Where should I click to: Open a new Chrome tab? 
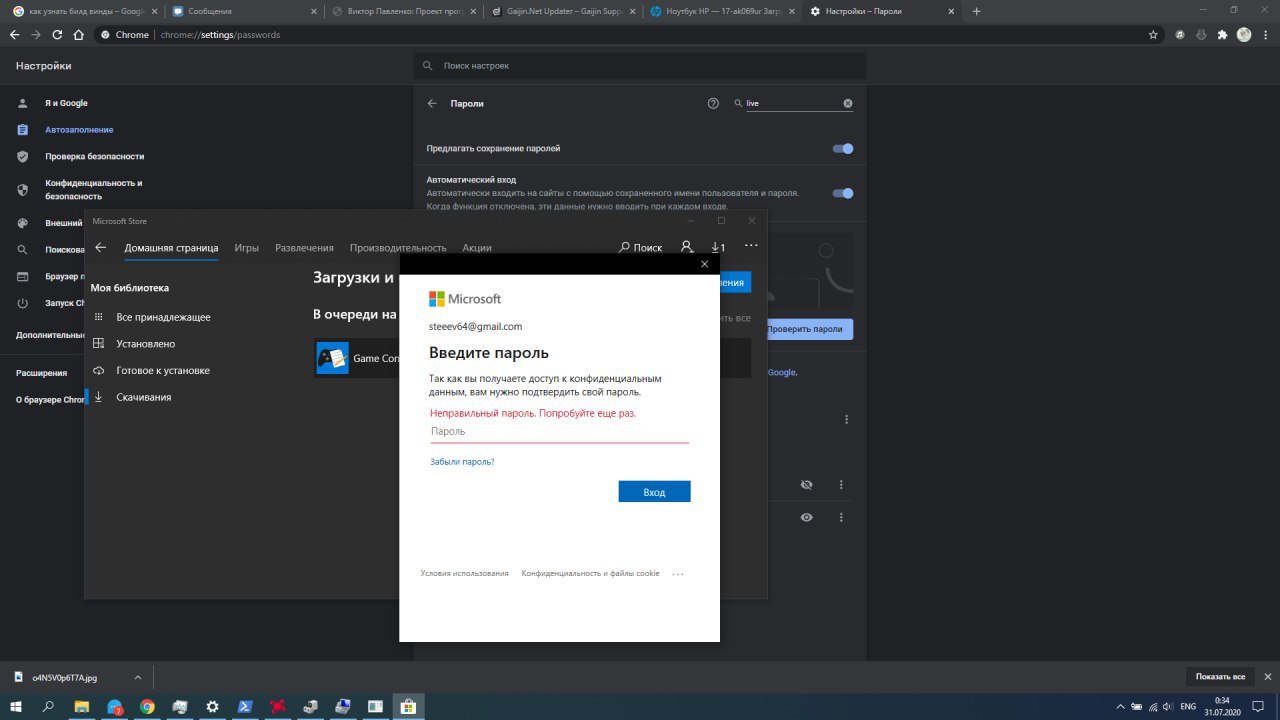pos(977,11)
